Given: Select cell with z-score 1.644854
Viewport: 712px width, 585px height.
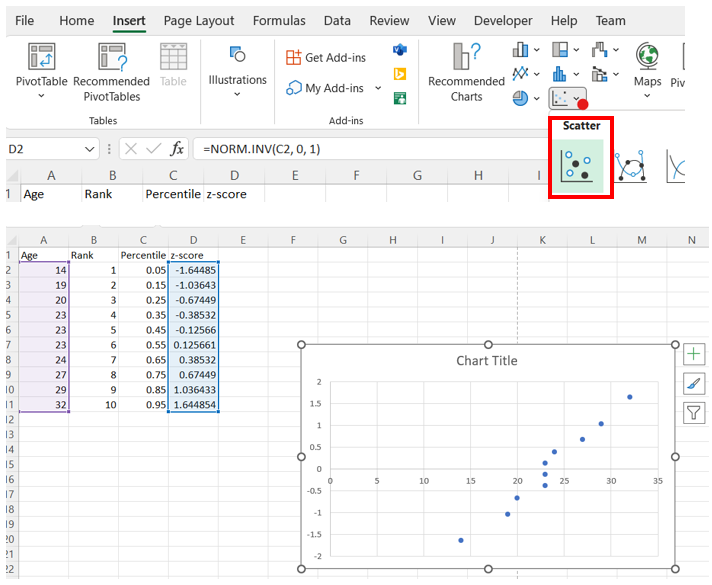Looking at the screenshot, I should [193, 405].
